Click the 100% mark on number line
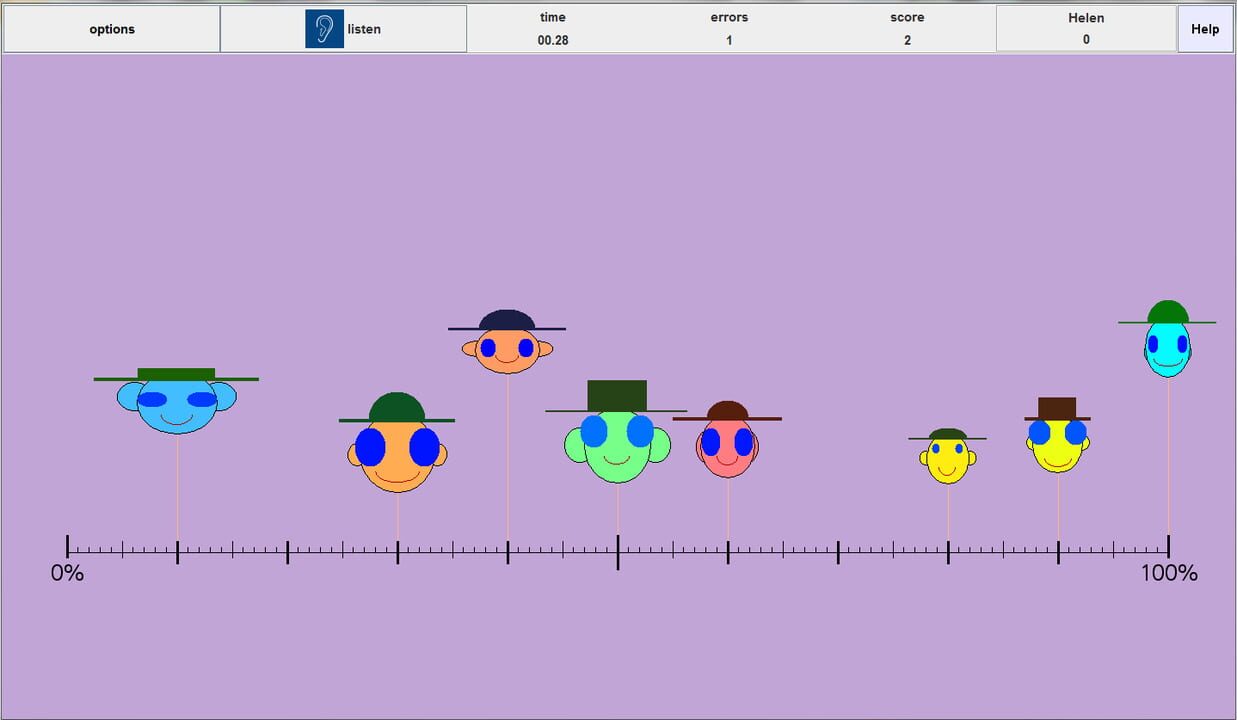Image resolution: width=1237 pixels, height=720 pixels. [1168, 548]
